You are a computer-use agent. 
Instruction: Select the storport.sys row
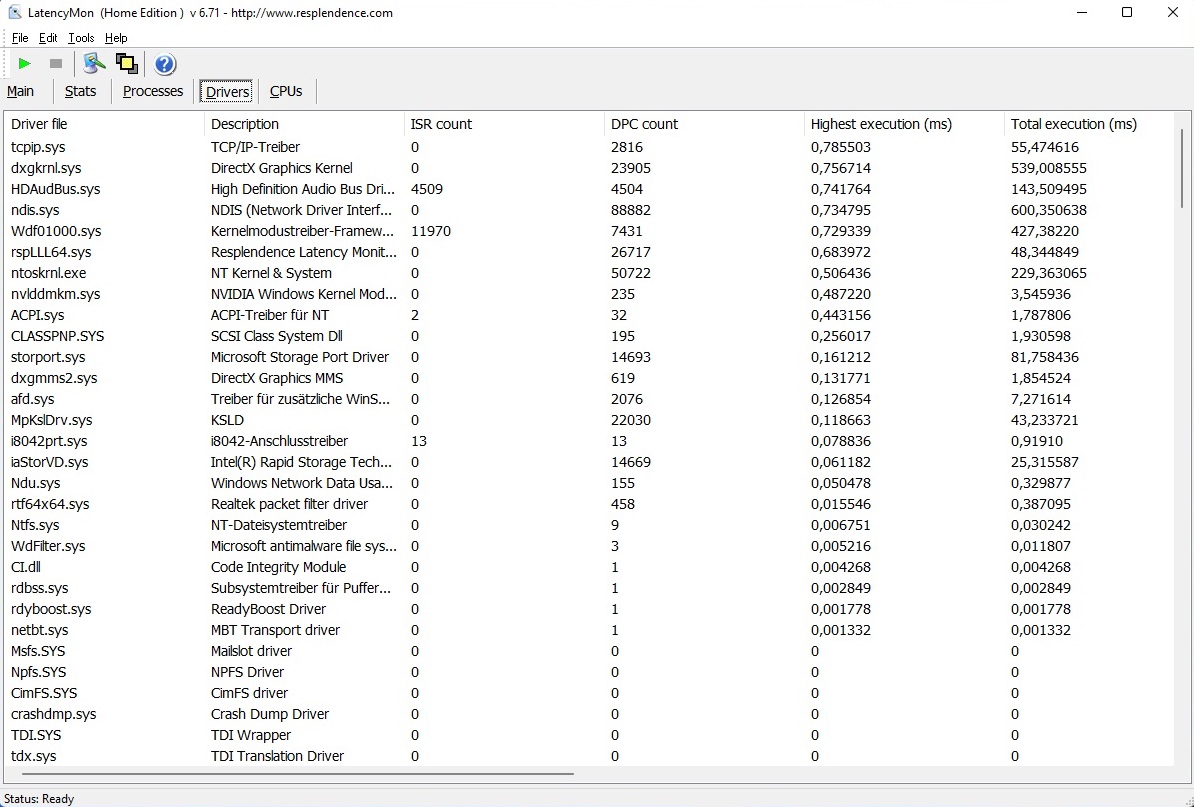590,357
